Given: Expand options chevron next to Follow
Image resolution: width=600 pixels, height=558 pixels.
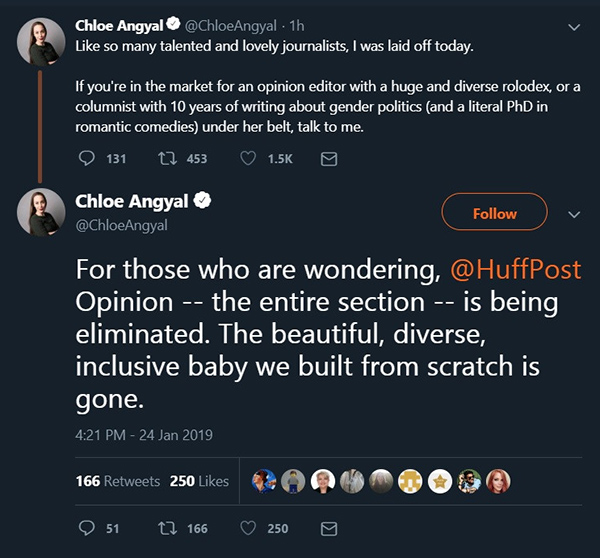Looking at the screenshot, I should (574, 213).
